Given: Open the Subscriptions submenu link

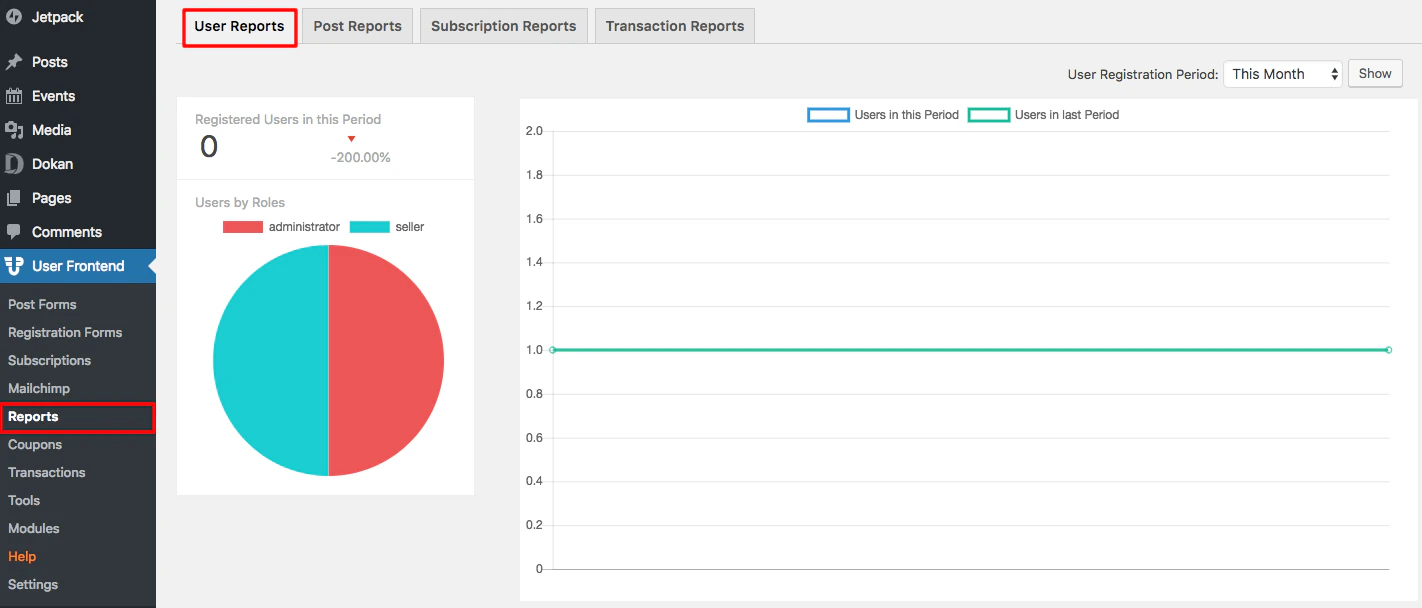Looking at the screenshot, I should tap(49, 360).
